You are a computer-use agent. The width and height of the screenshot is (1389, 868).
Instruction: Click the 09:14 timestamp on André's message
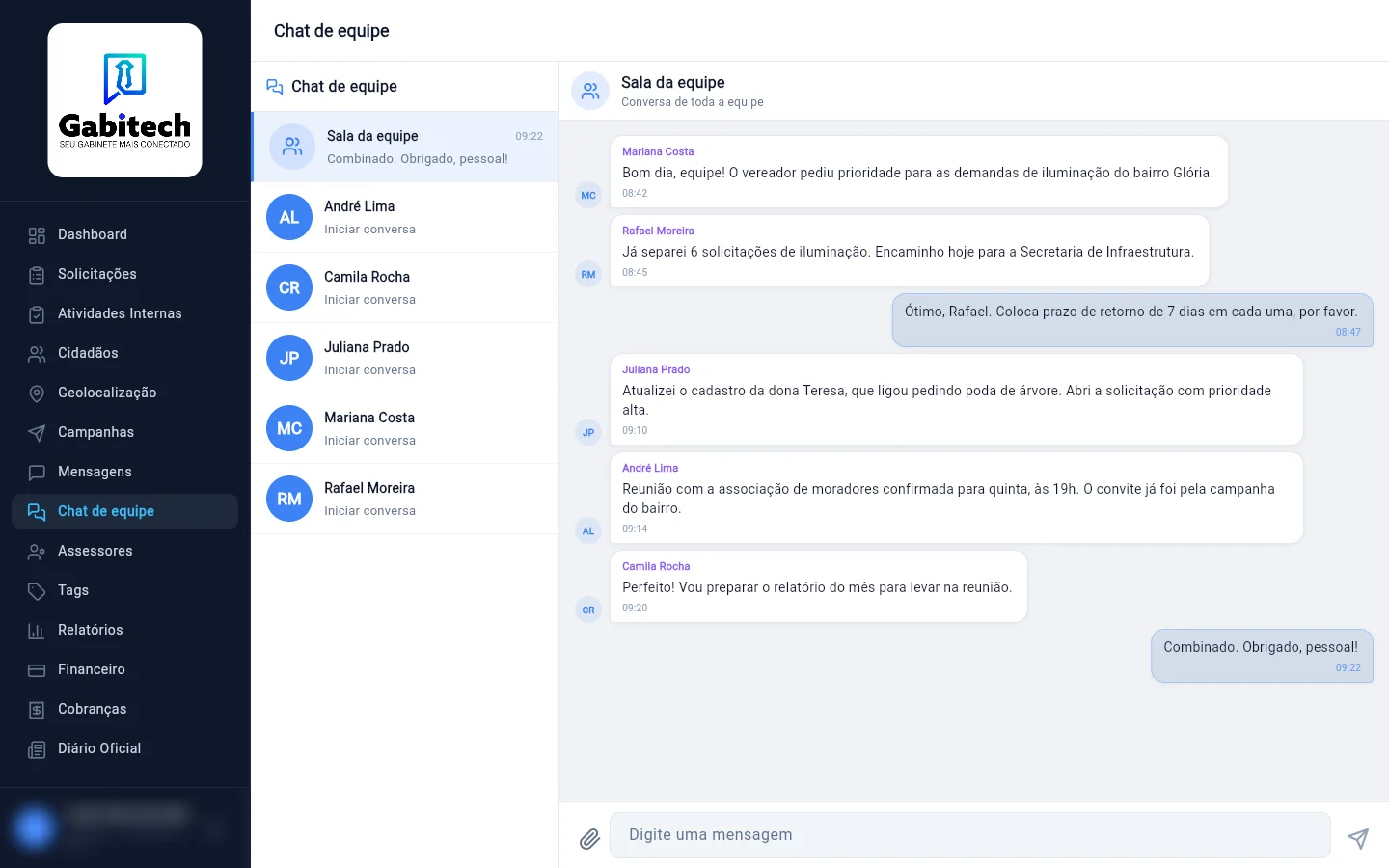click(635, 529)
